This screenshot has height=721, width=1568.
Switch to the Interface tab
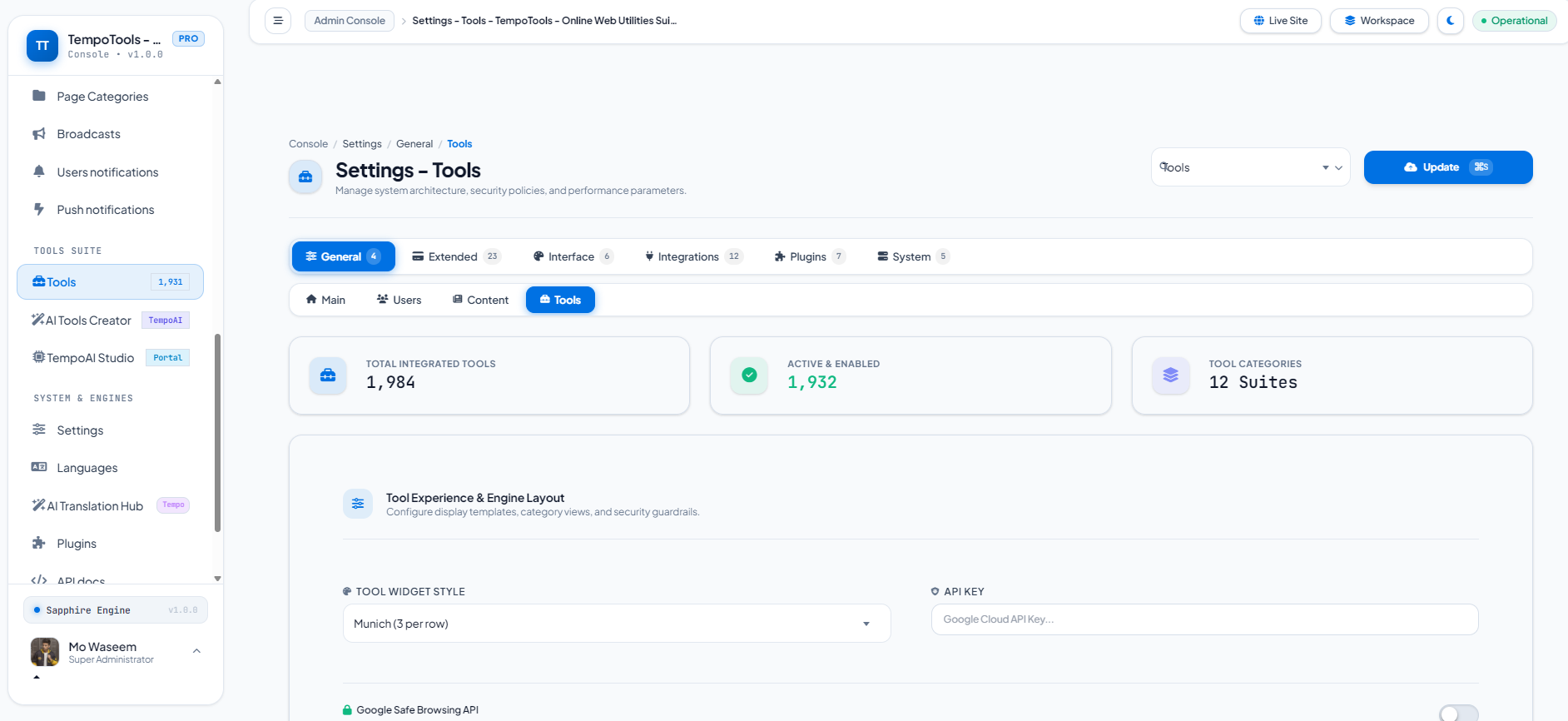coord(573,256)
